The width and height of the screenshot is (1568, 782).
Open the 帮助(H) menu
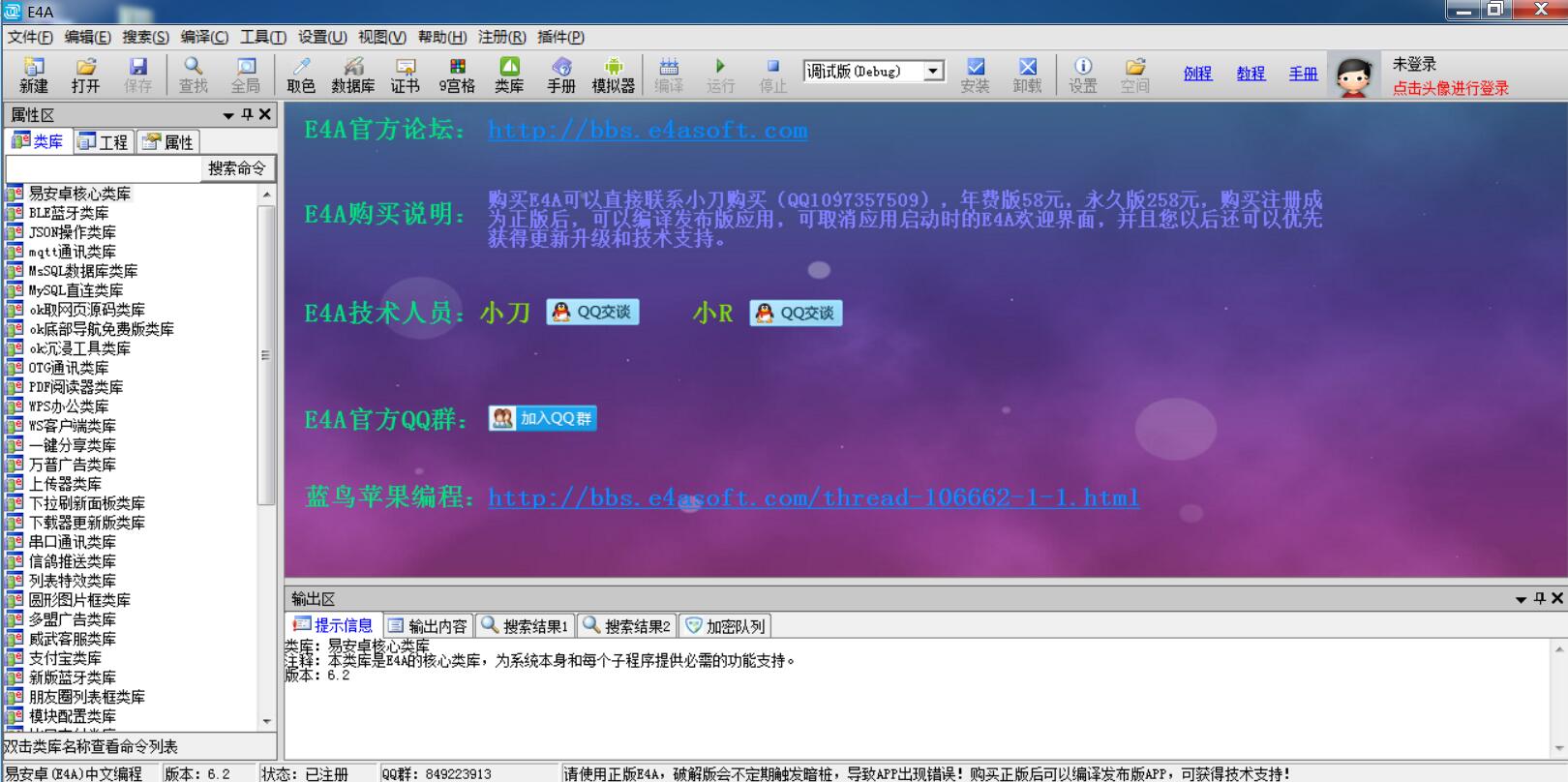pyautogui.click(x=442, y=37)
